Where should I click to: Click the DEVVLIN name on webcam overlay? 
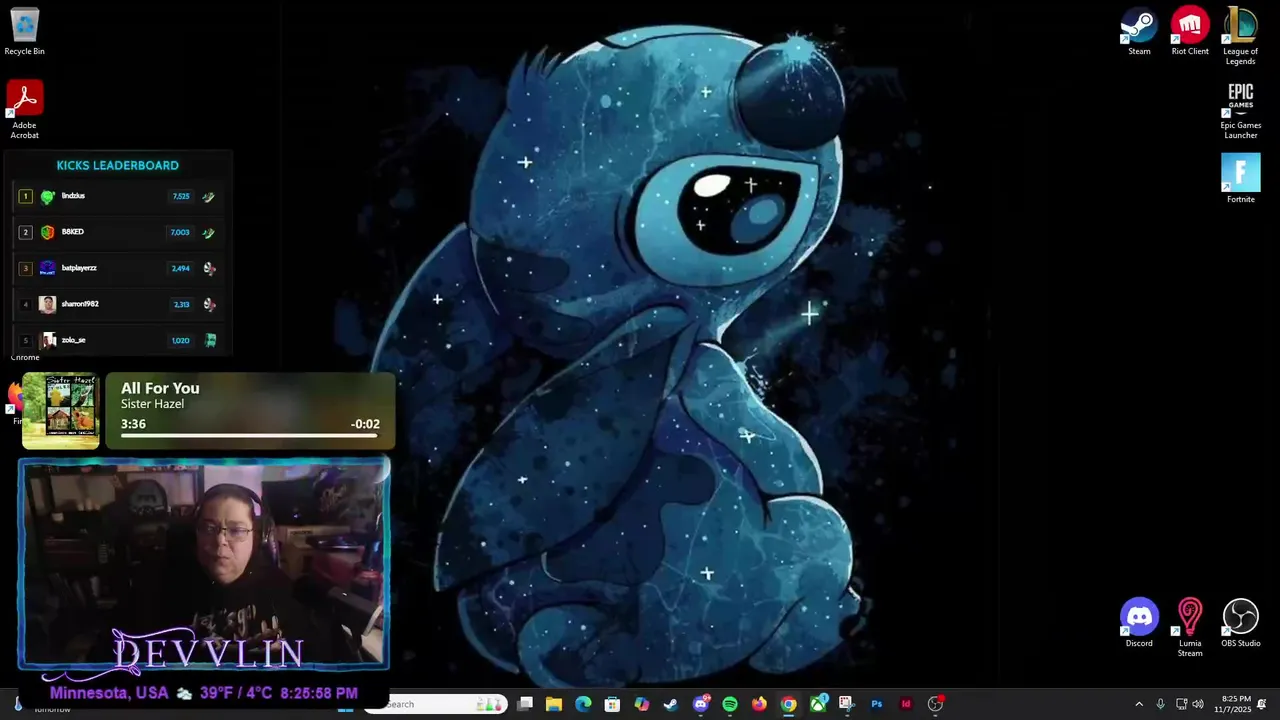pyautogui.click(x=208, y=653)
